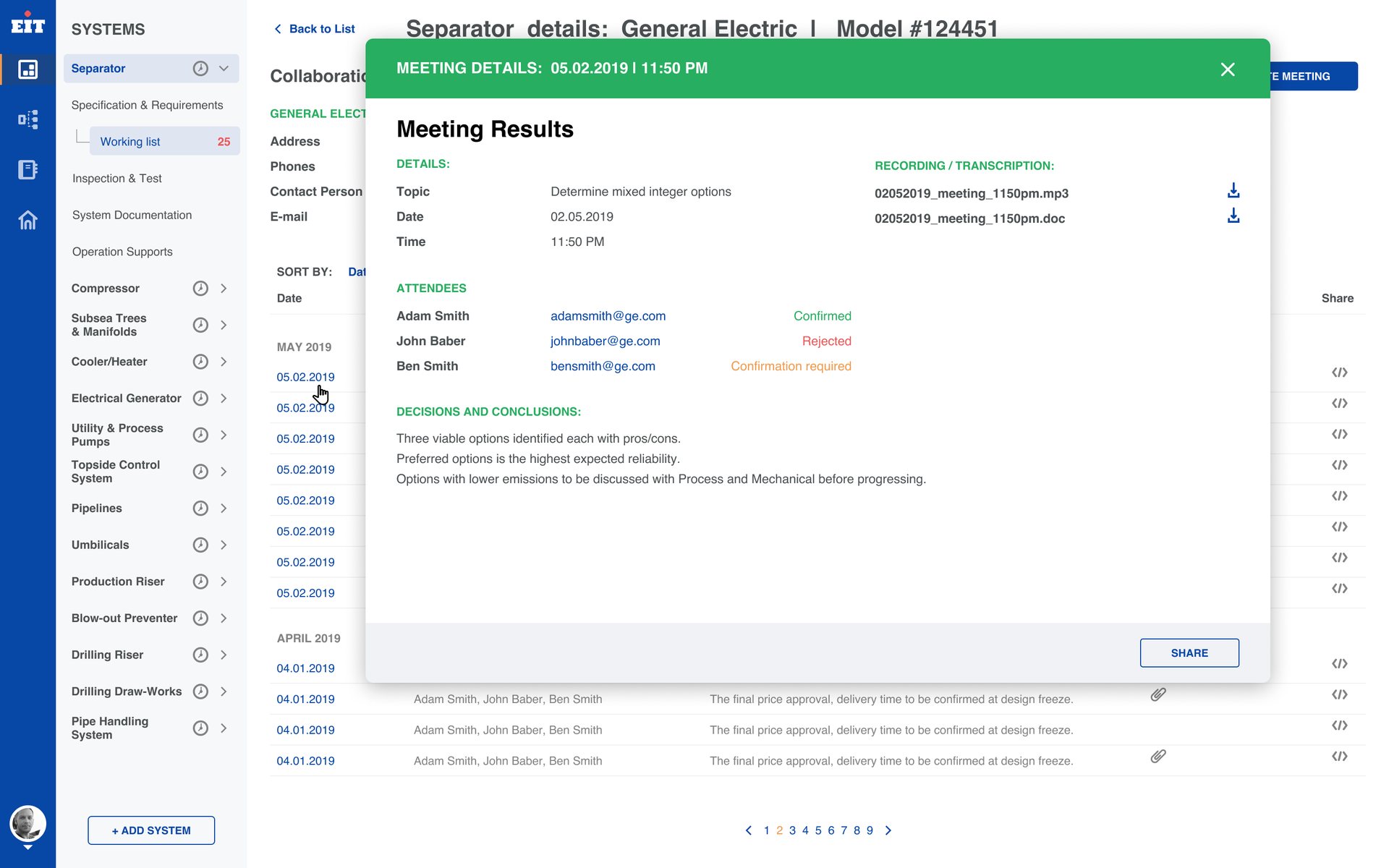Expand the Blow-out Preventer system
Image resolution: width=1389 pixels, height=868 pixels.
[224, 618]
